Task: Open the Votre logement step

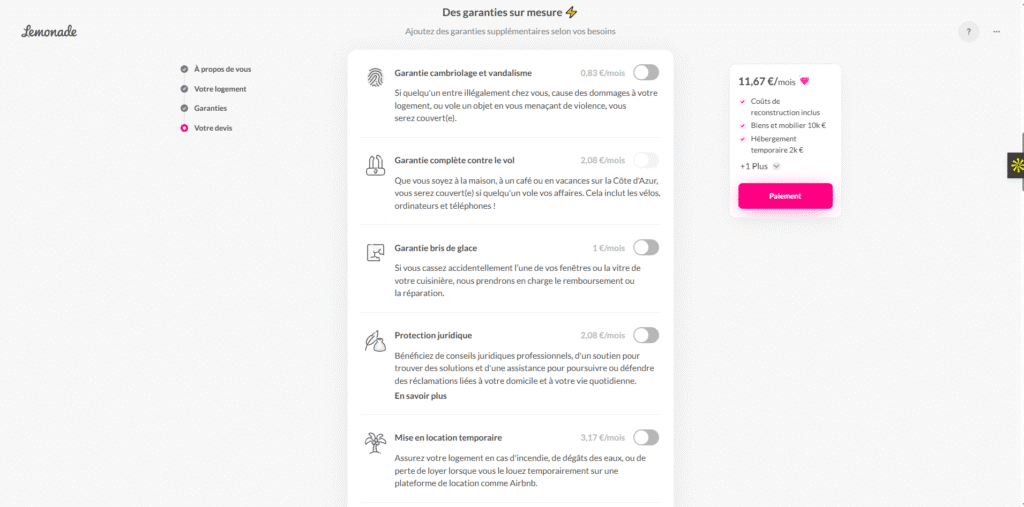Action: point(220,89)
